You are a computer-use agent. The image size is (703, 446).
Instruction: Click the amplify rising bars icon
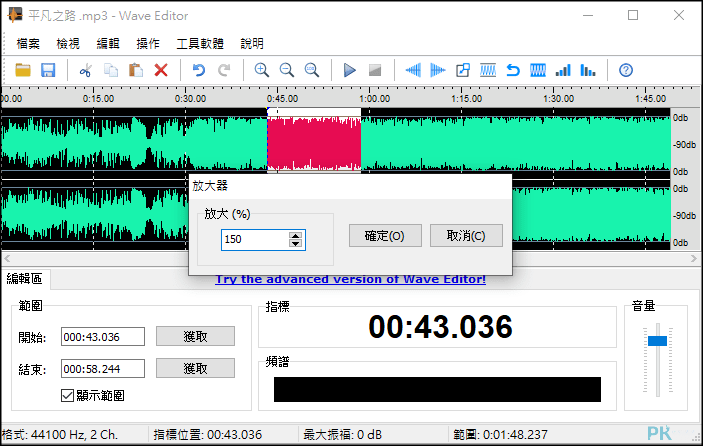563,70
